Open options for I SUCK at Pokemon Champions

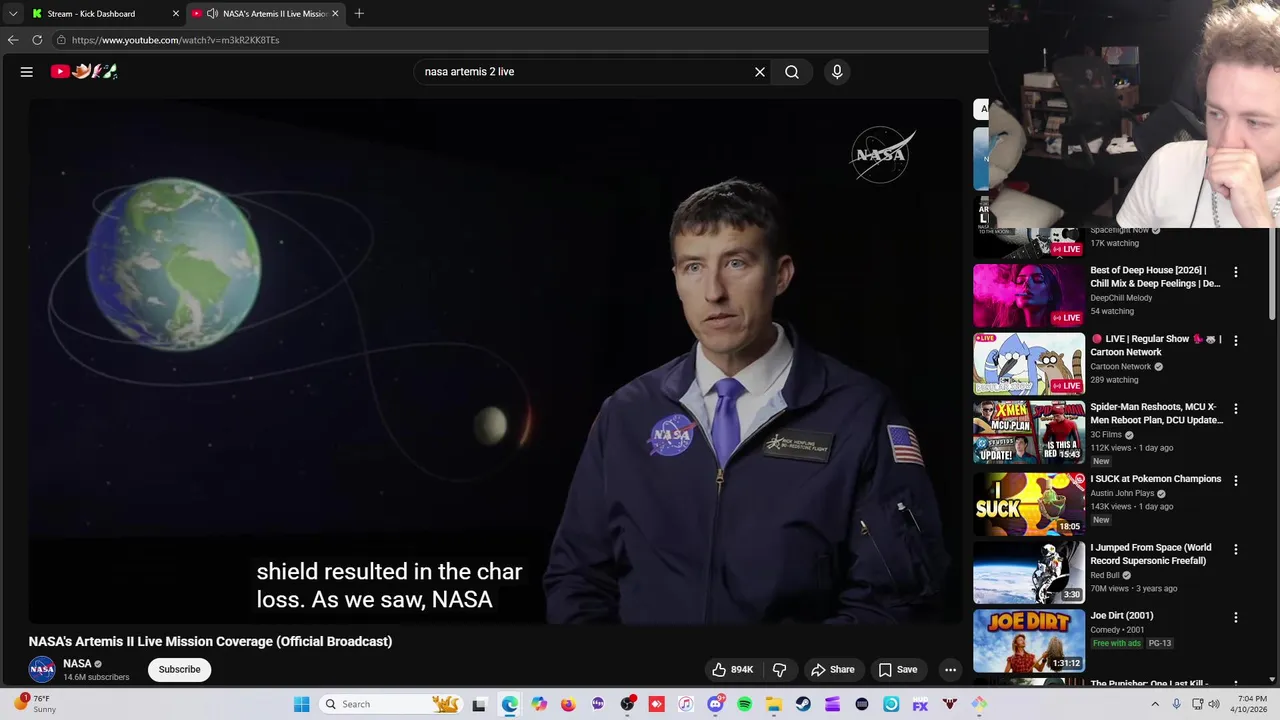1235,479
